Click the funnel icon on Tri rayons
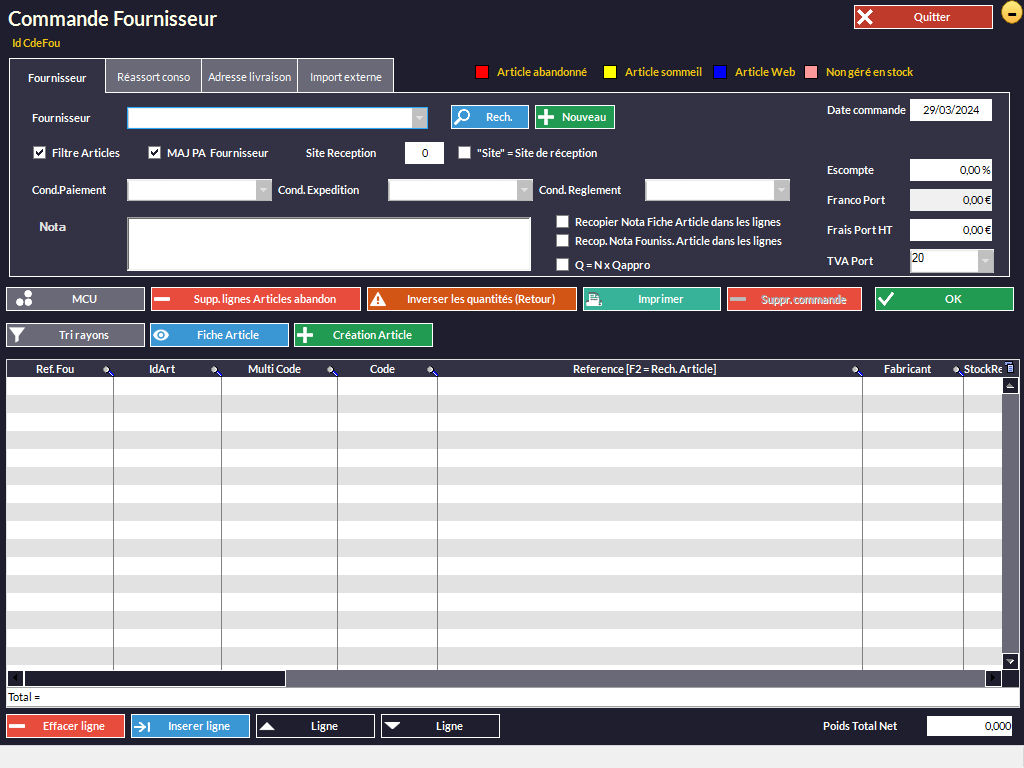This screenshot has width=1024, height=768. 17,335
